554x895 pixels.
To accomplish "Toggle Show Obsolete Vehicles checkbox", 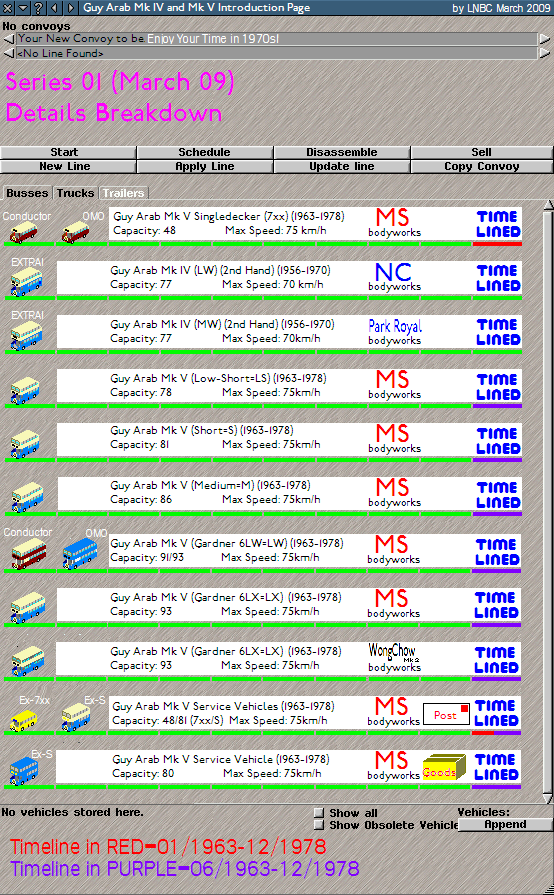I will point(320,825).
